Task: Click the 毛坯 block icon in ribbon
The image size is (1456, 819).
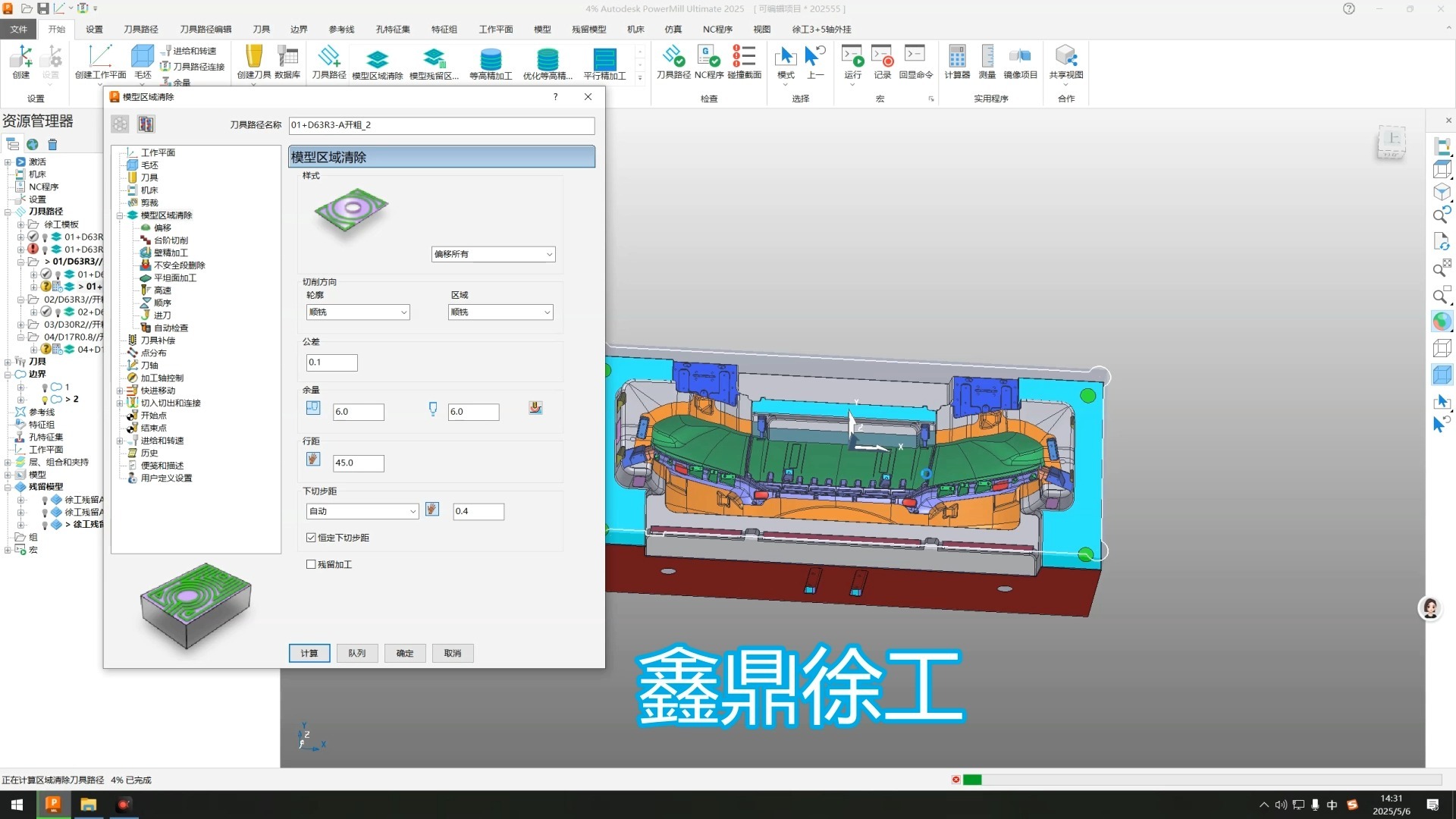Action: click(x=143, y=57)
